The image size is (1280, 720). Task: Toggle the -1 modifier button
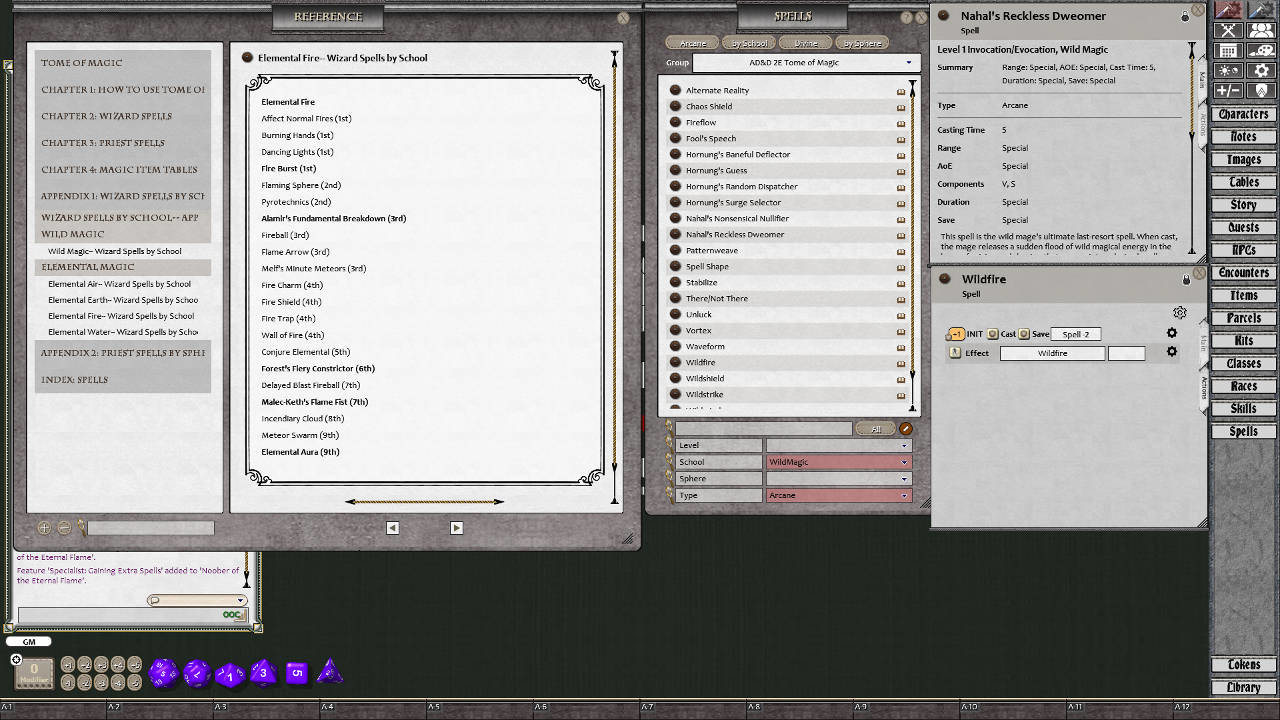[68, 682]
